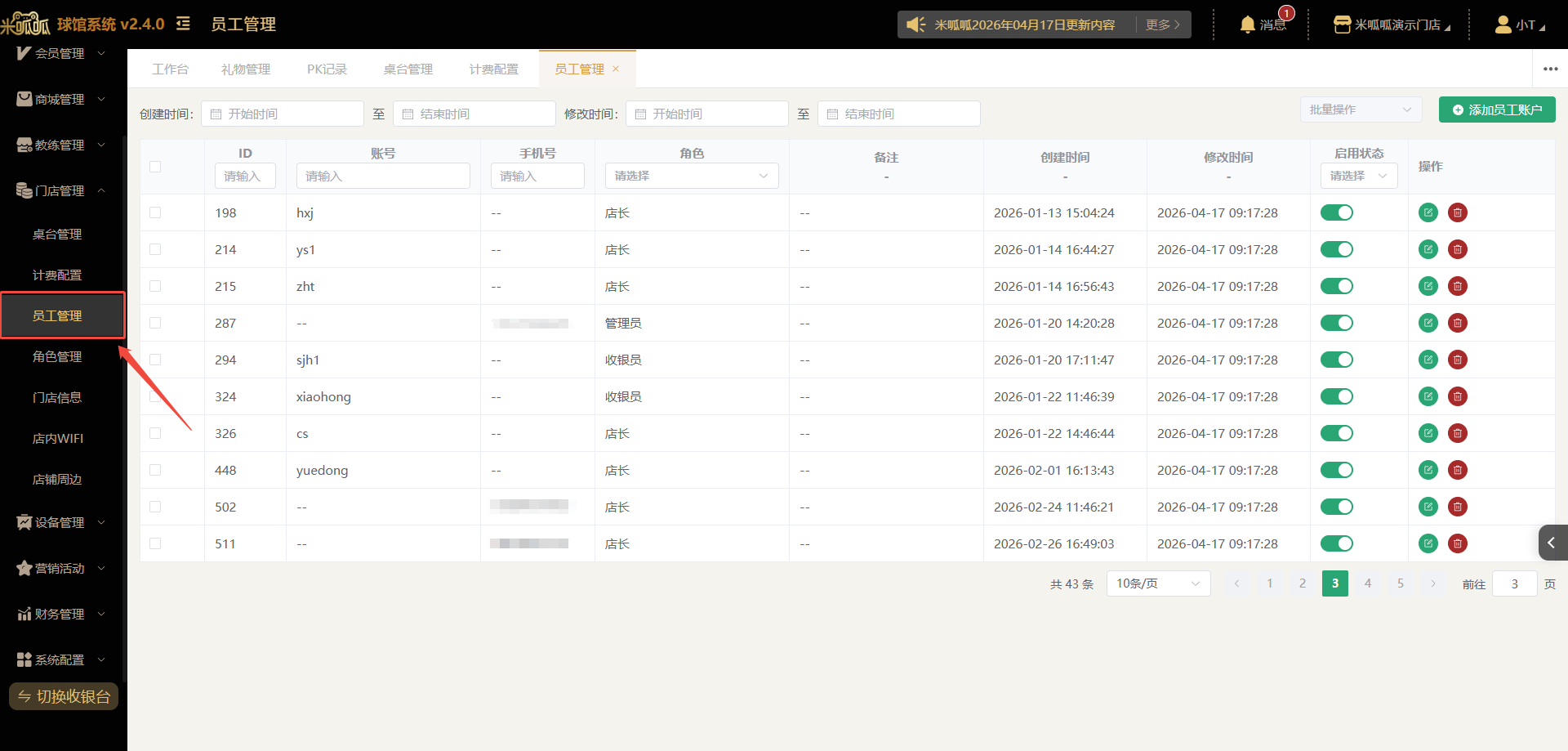Image resolution: width=1568 pixels, height=751 pixels.
Task: Toggle the enabled switch for yuedong
Action: [1337, 470]
